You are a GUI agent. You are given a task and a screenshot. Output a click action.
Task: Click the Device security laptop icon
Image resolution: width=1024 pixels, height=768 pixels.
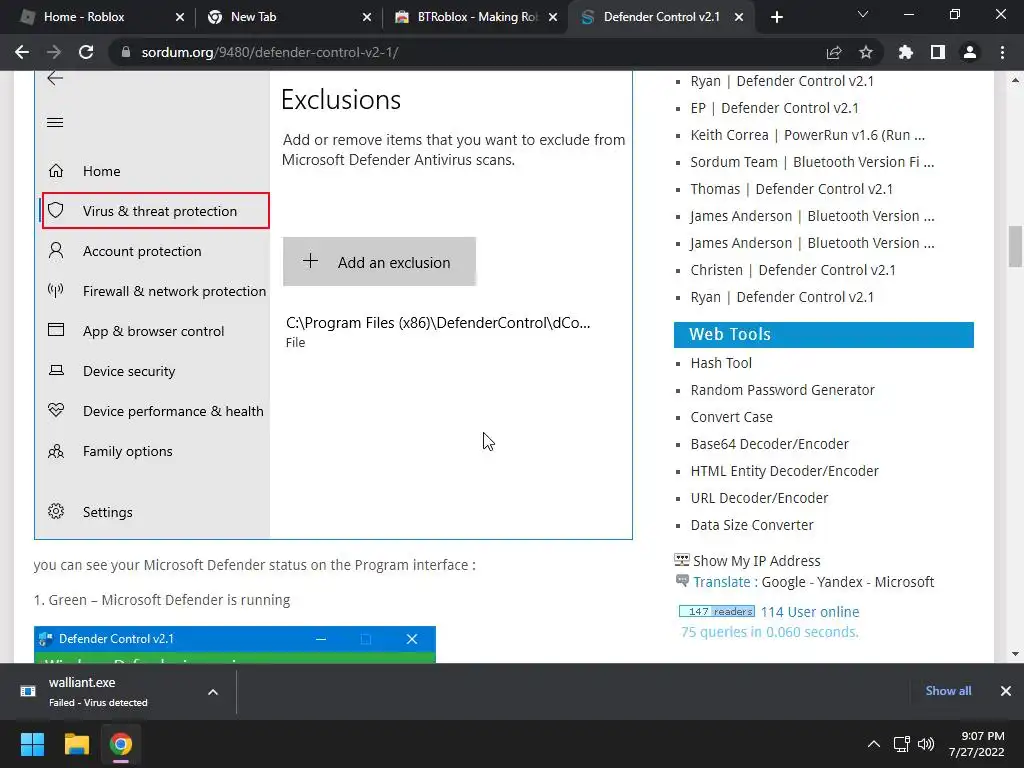pos(56,370)
